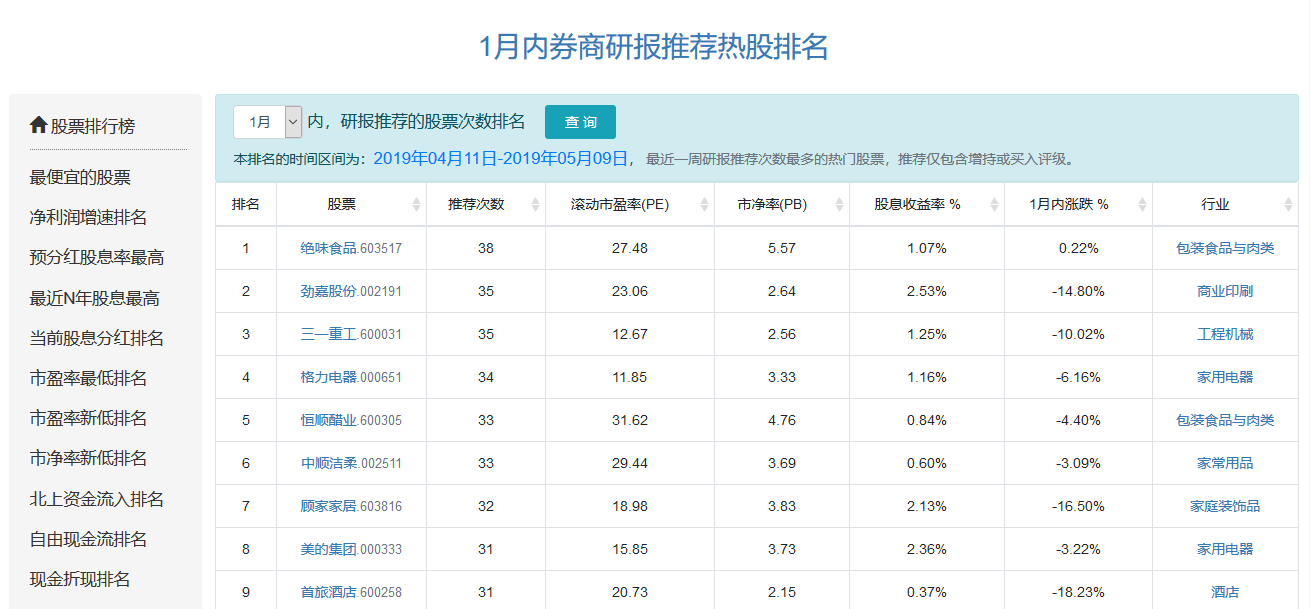Open 市净率新低排名 ranking
The height and width of the screenshot is (609, 1310).
tap(88, 458)
